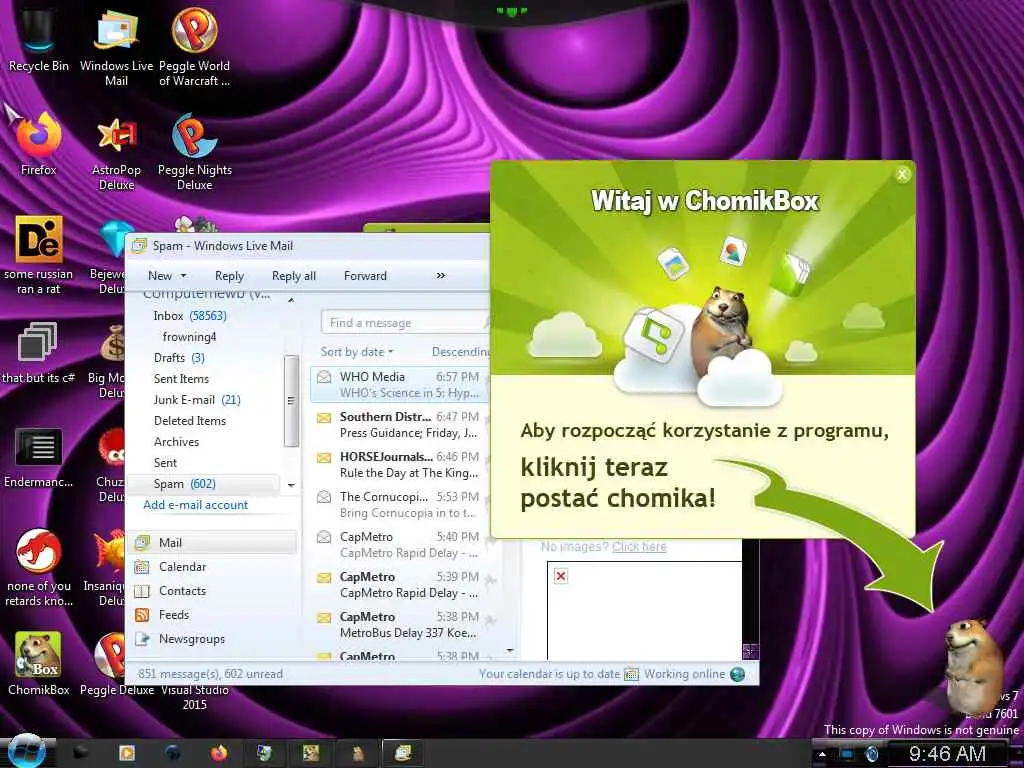The image size is (1024, 768).
Task: Collapse the account folder list arrow
Action: pyautogui.click(x=291, y=300)
